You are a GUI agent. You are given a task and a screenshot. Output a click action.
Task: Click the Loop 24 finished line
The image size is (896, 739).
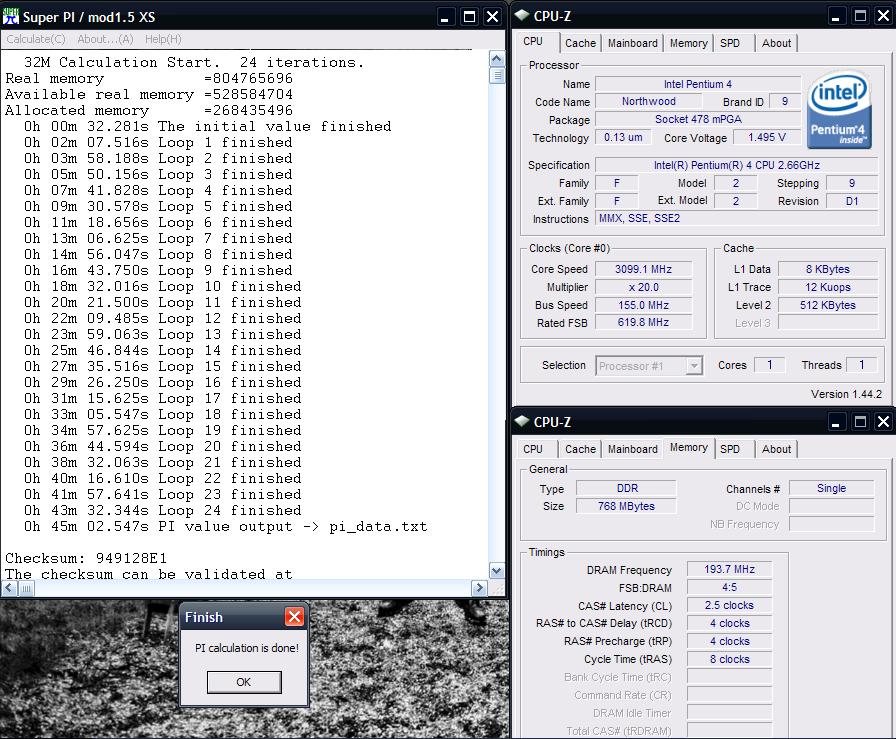click(x=162, y=510)
